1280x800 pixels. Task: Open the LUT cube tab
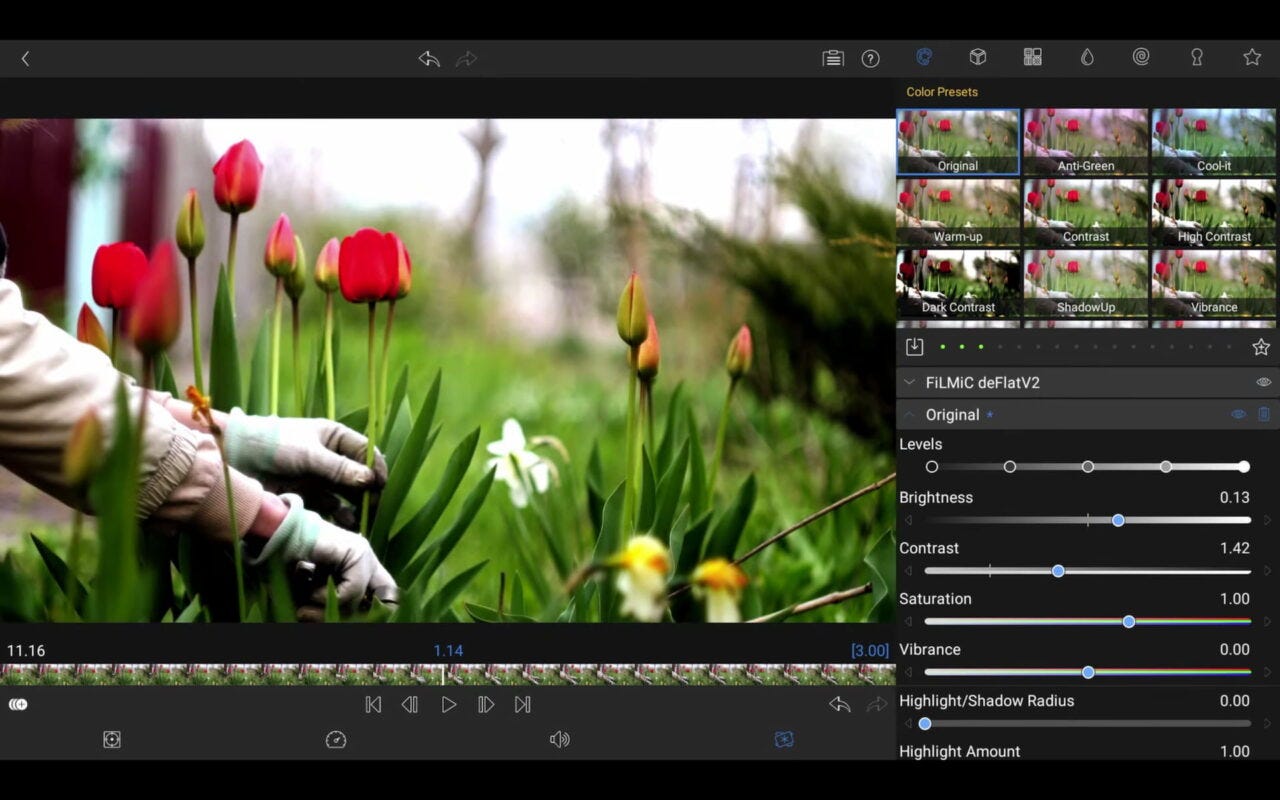(x=978, y=57)
